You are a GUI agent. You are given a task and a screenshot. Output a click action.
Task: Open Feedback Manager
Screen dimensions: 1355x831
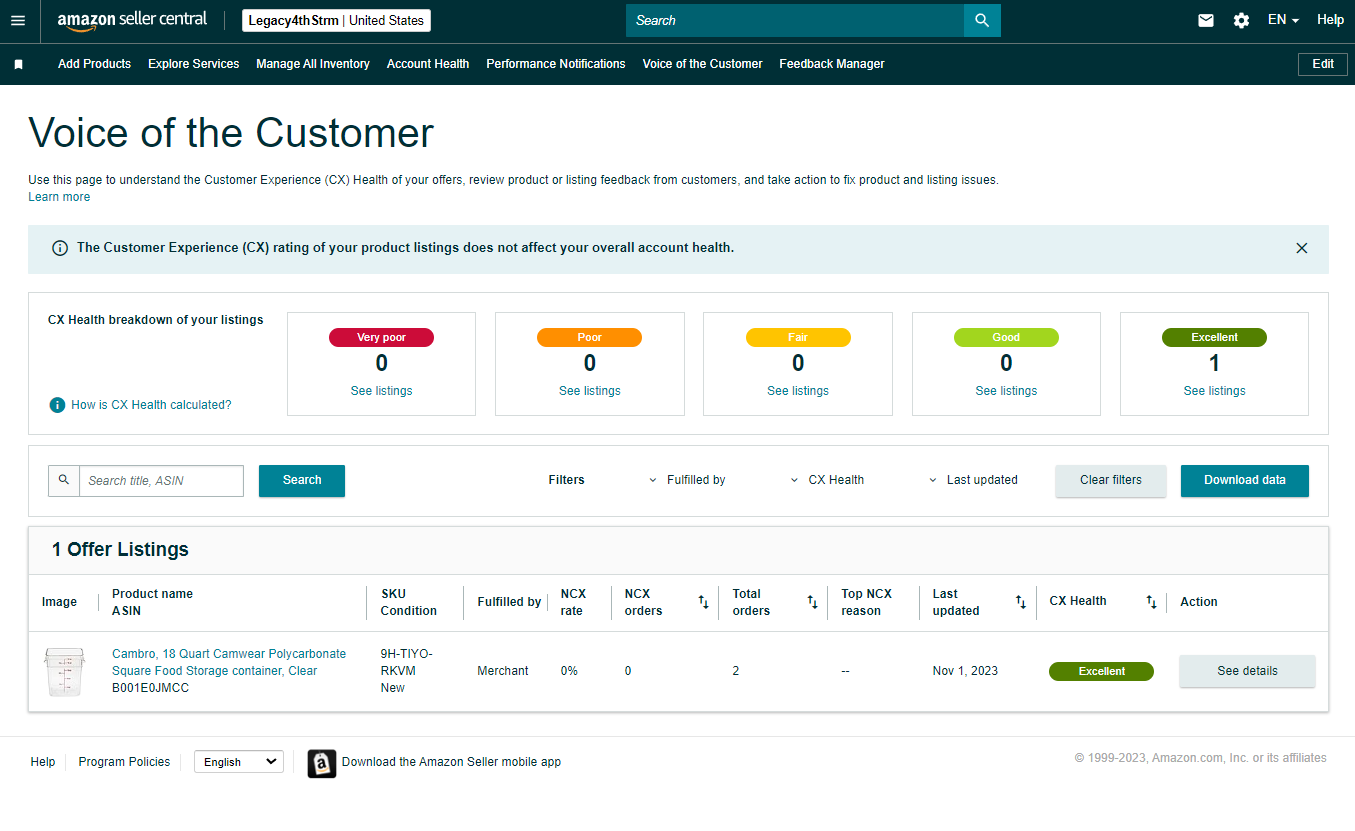[x=832, y=64]
